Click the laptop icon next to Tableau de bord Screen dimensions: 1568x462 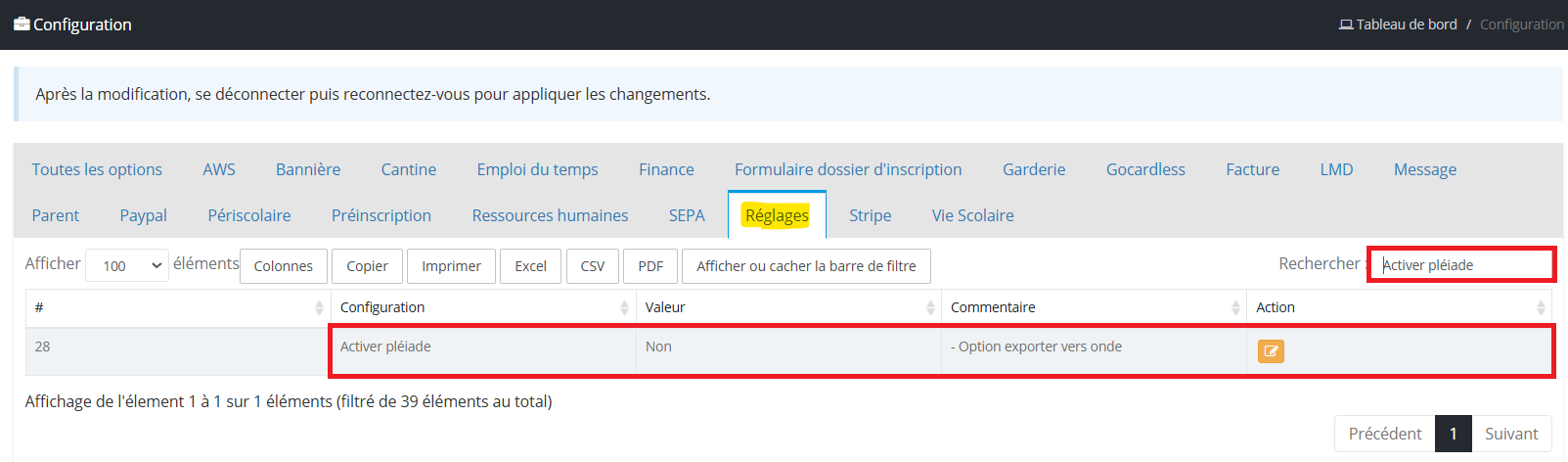pyautogui.click(x=1346, y=24)
